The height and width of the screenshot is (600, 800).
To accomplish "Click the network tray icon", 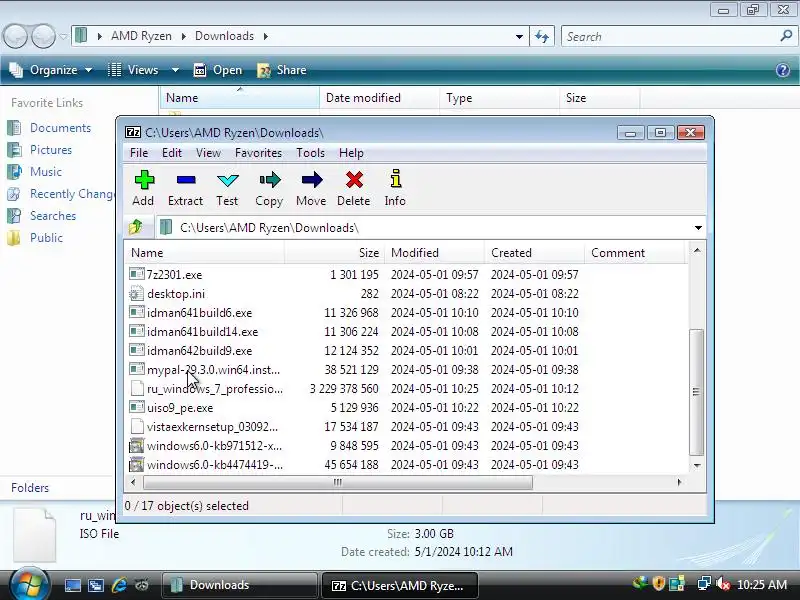I will pyautogui.click(x=704, y=584).
